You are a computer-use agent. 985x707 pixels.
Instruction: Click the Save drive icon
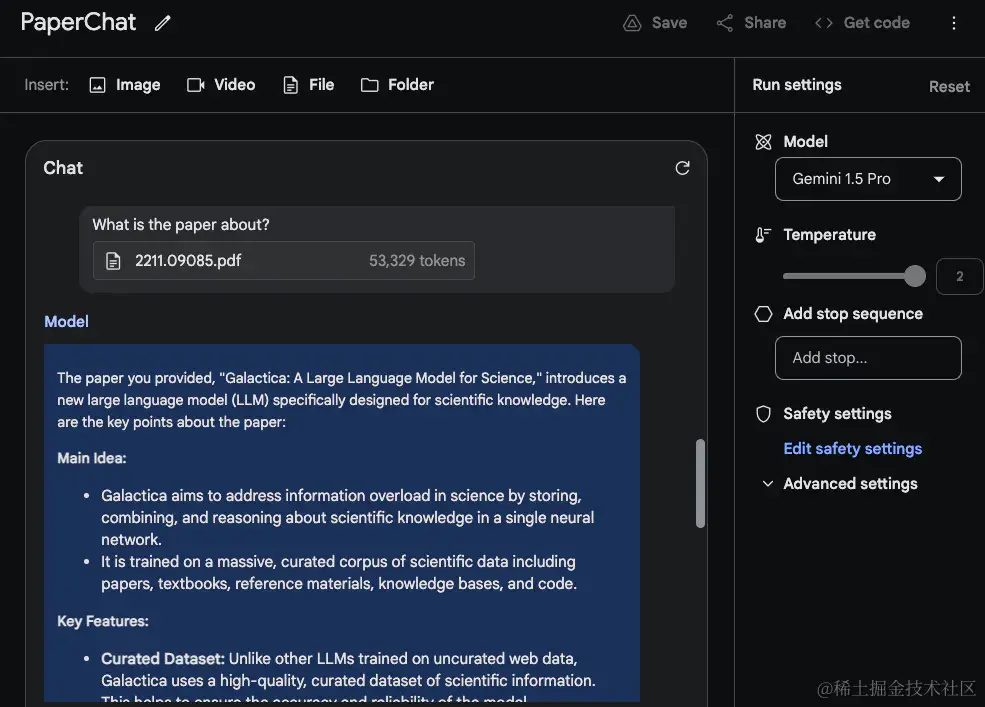pyautogui.click(x=632, y=23)
